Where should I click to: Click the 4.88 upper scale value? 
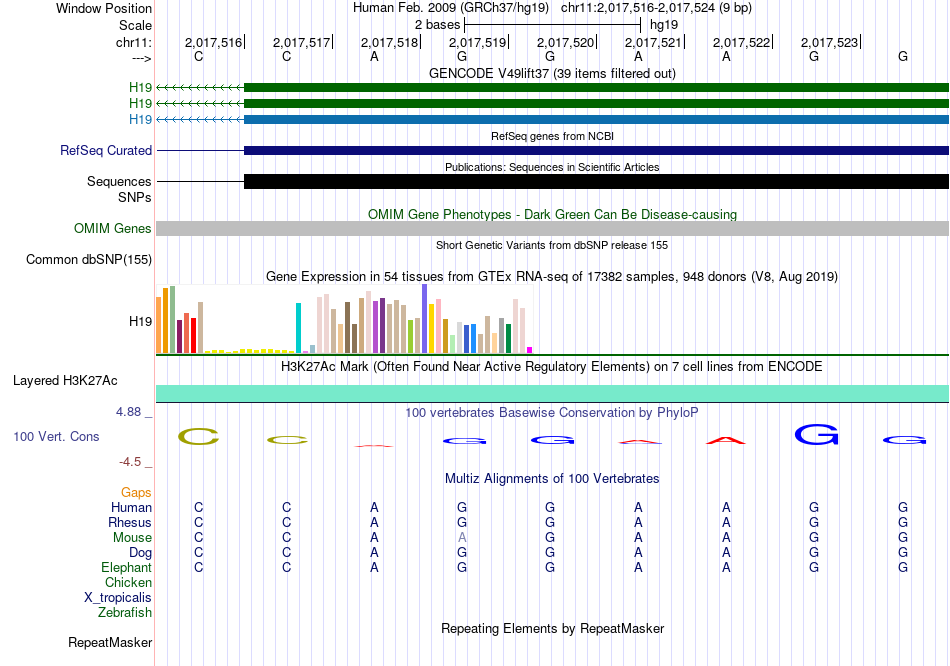128,412
